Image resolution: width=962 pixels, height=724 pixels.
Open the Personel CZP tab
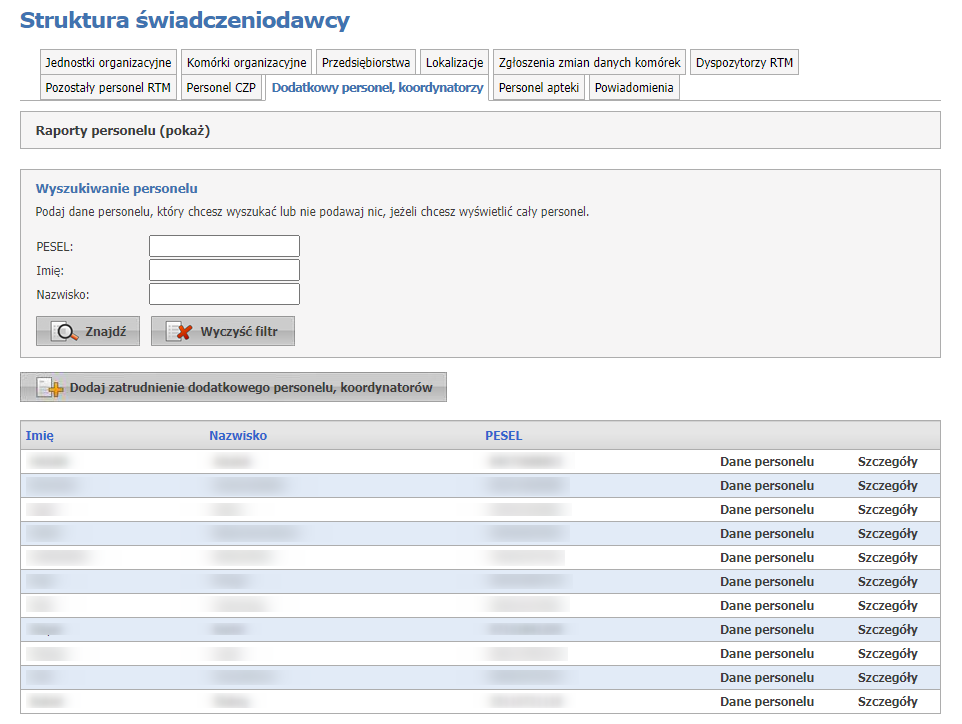221,88
